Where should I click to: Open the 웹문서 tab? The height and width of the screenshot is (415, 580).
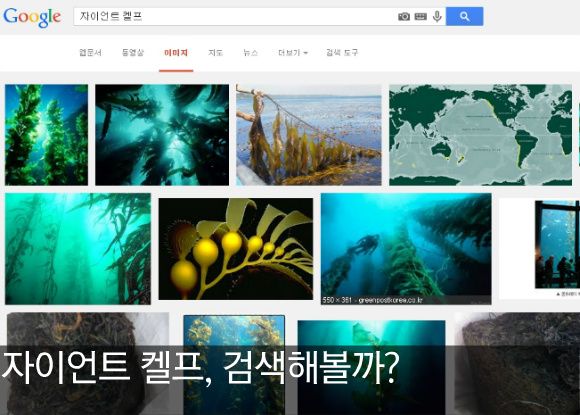coord(91,53)
